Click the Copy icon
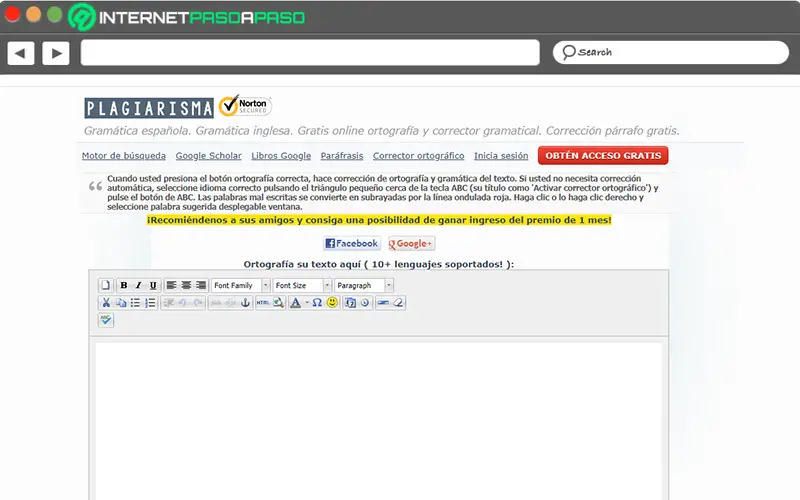 (x=121, y=303)
